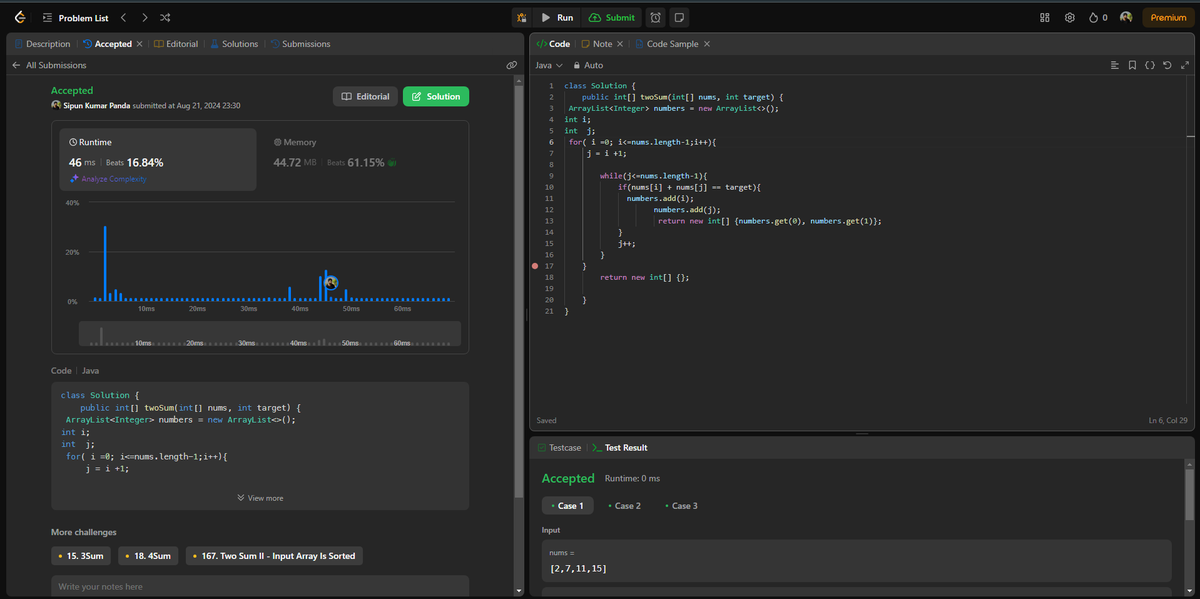Click the Premium button
Image resolution: width=1200 pixels, height=599 pixels.
(x=1167, y=17)
